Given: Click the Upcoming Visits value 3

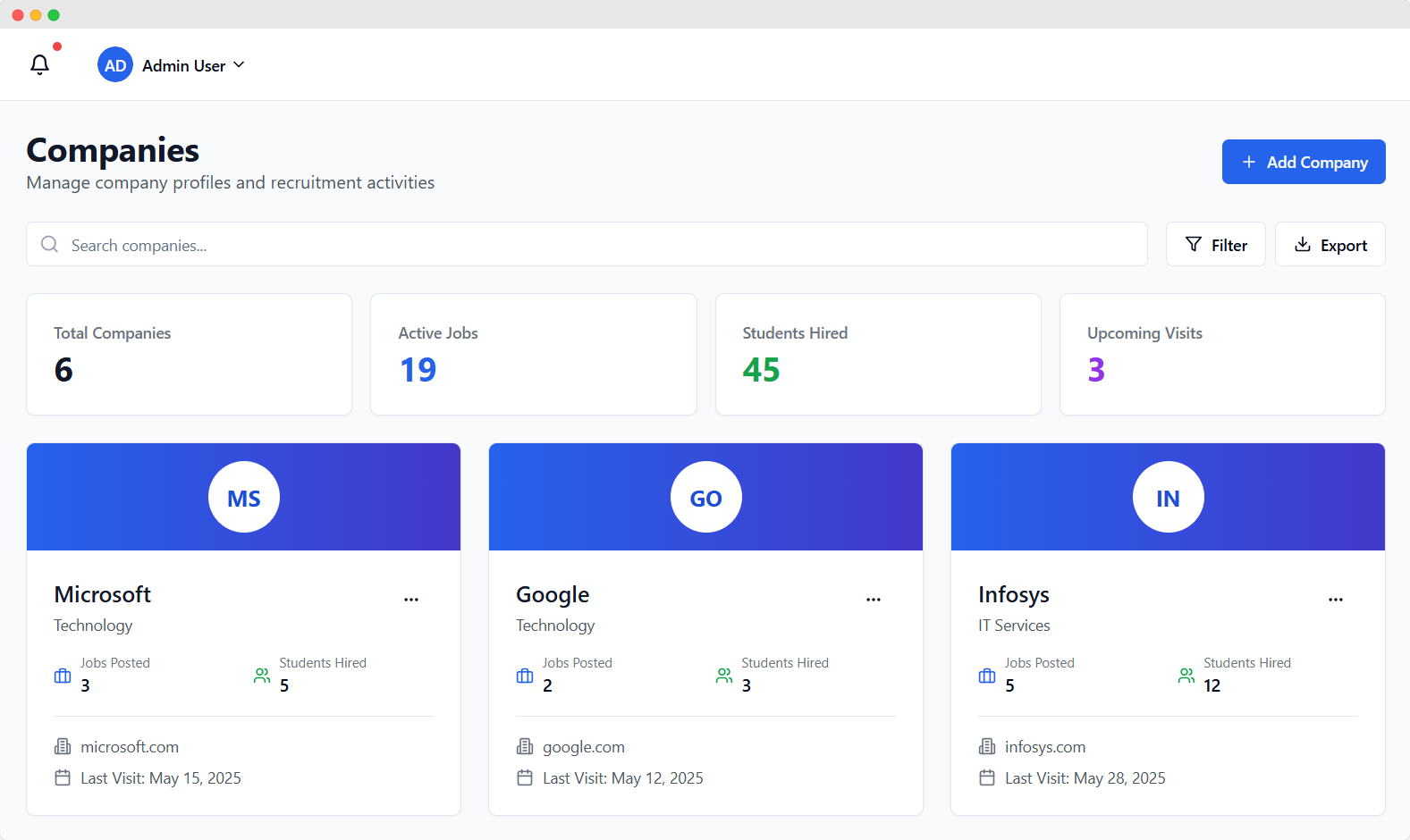Looking at the screenshot, I should pos(1096,369).
